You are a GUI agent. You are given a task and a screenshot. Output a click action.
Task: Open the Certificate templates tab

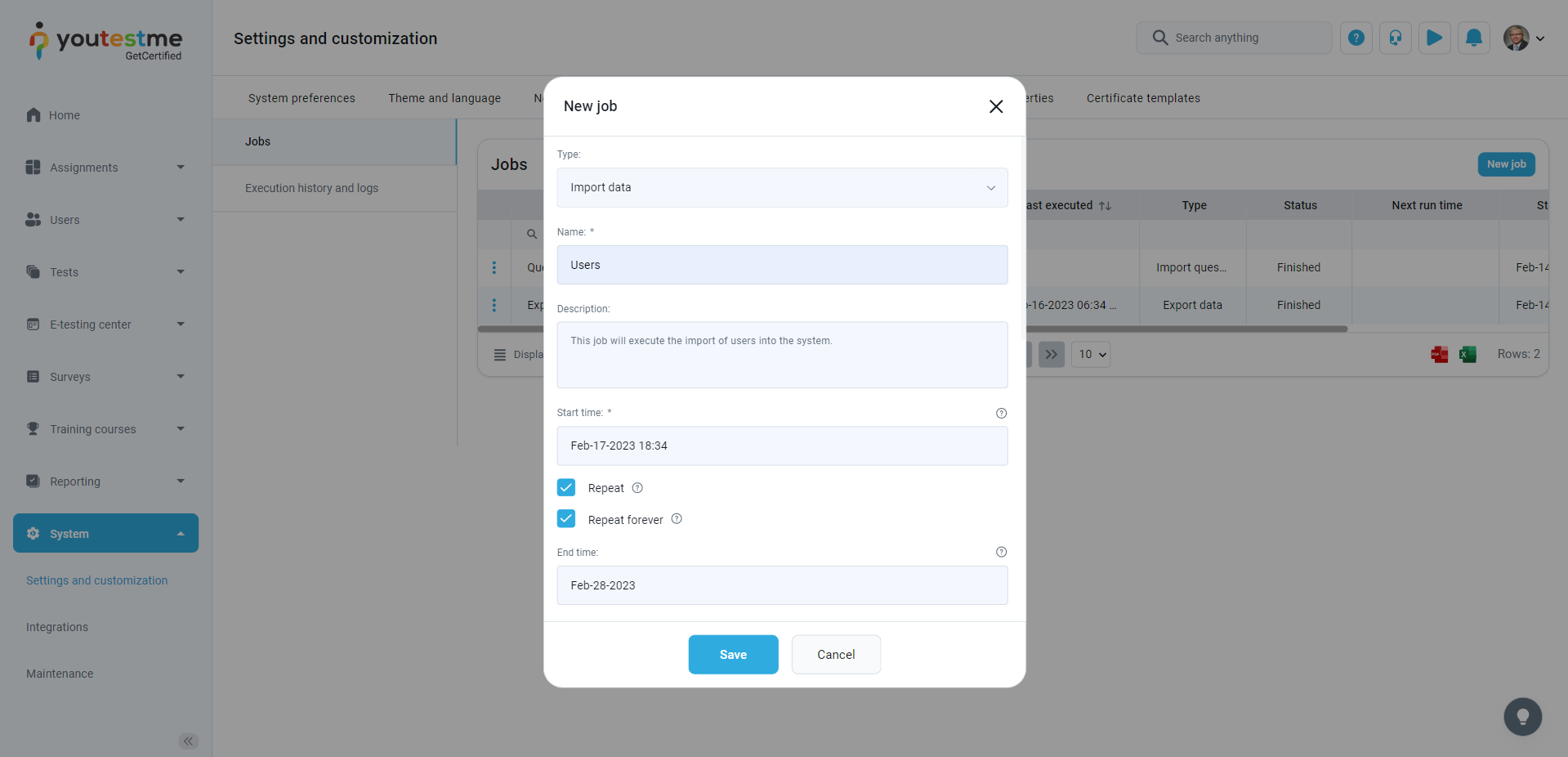coord(1142,98)
